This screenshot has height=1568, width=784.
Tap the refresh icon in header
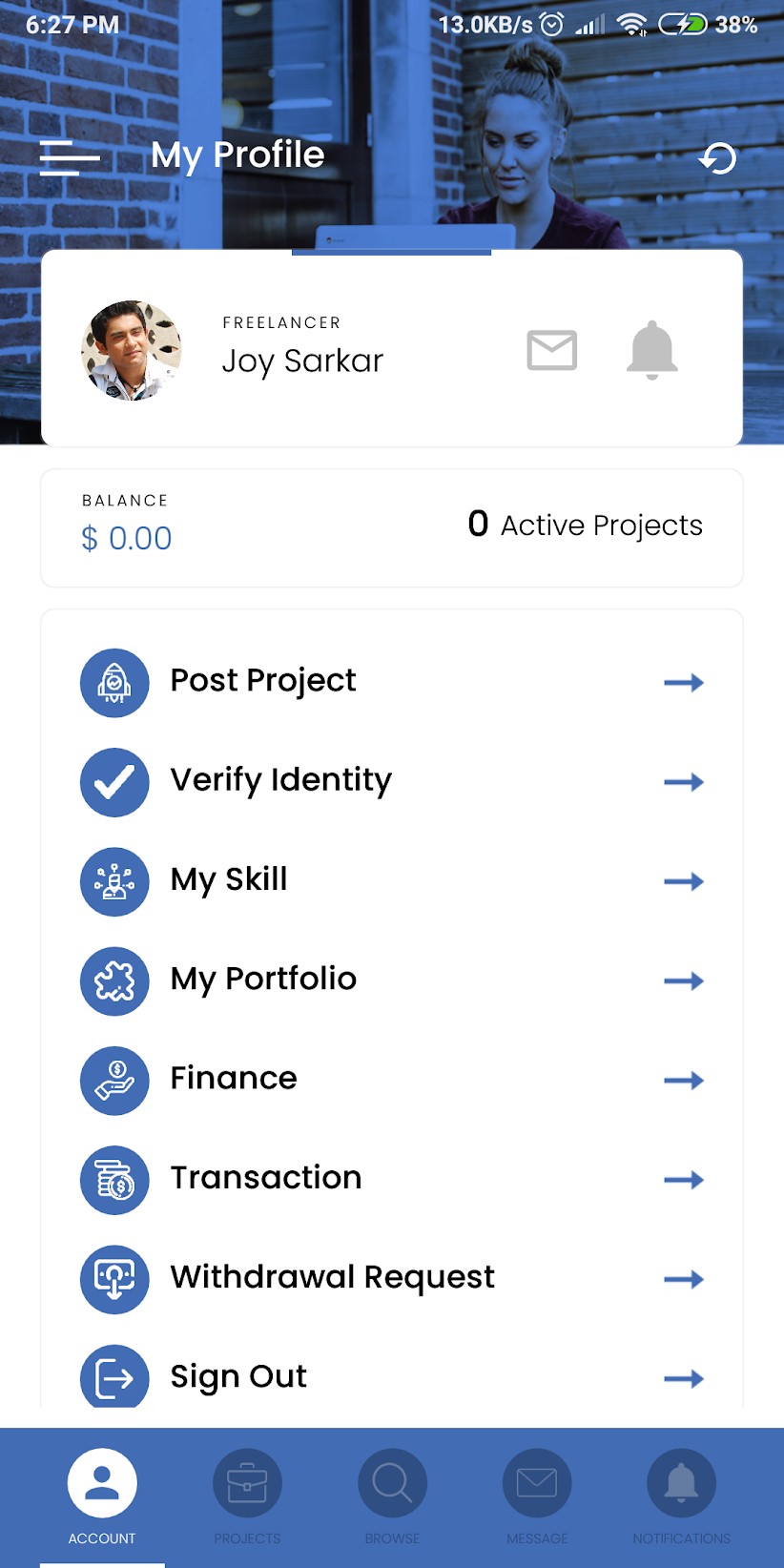[x=717, y=158]
